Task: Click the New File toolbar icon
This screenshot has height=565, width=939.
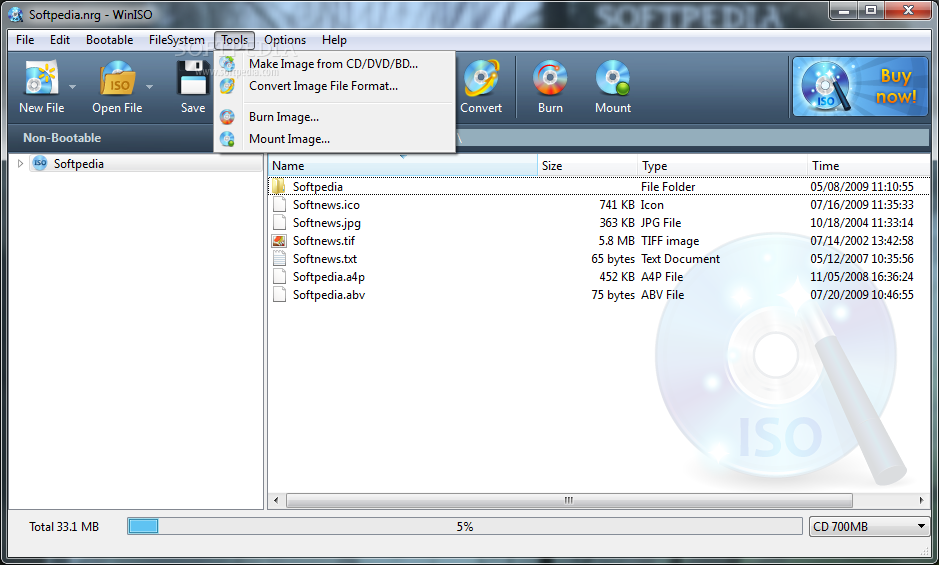Action: (41, 78)
